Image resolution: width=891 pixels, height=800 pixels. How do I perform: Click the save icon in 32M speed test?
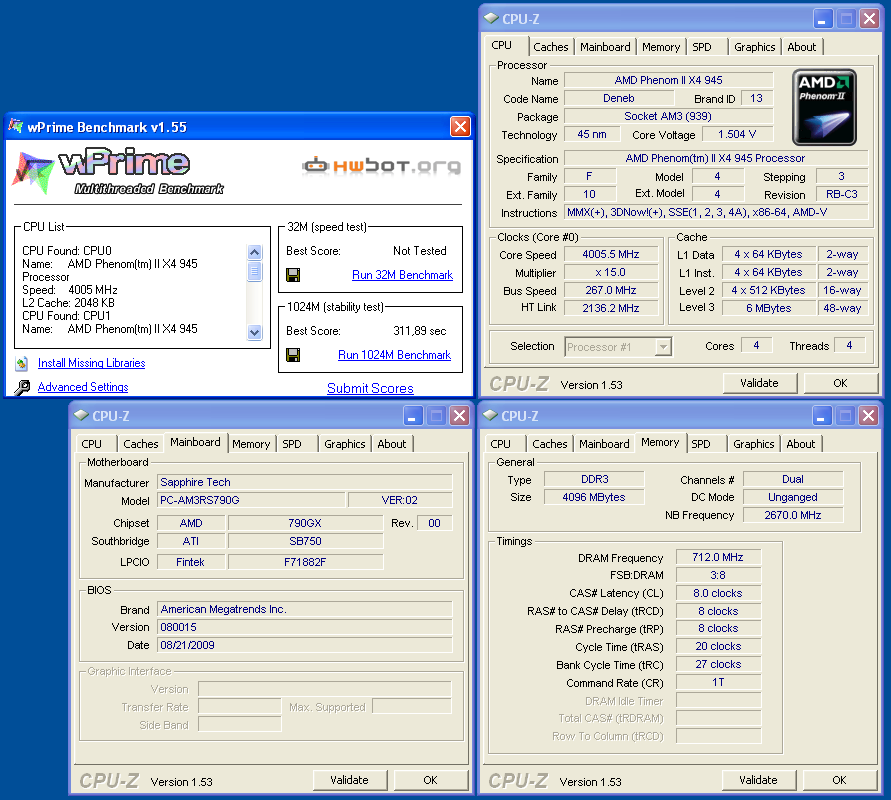pyautogui.click(x=293, y=276)
